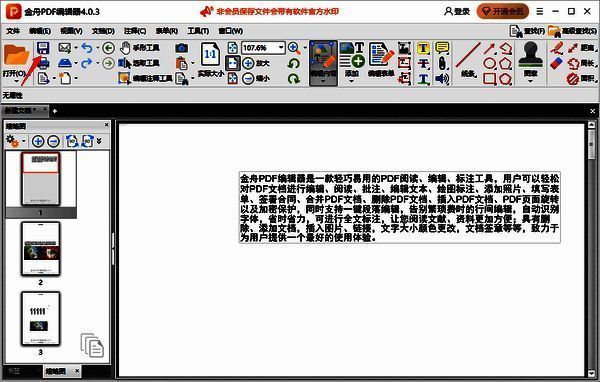Click the blue Undo arrow
The height and width of the screenshot is (382, 600).
(87, 48)
